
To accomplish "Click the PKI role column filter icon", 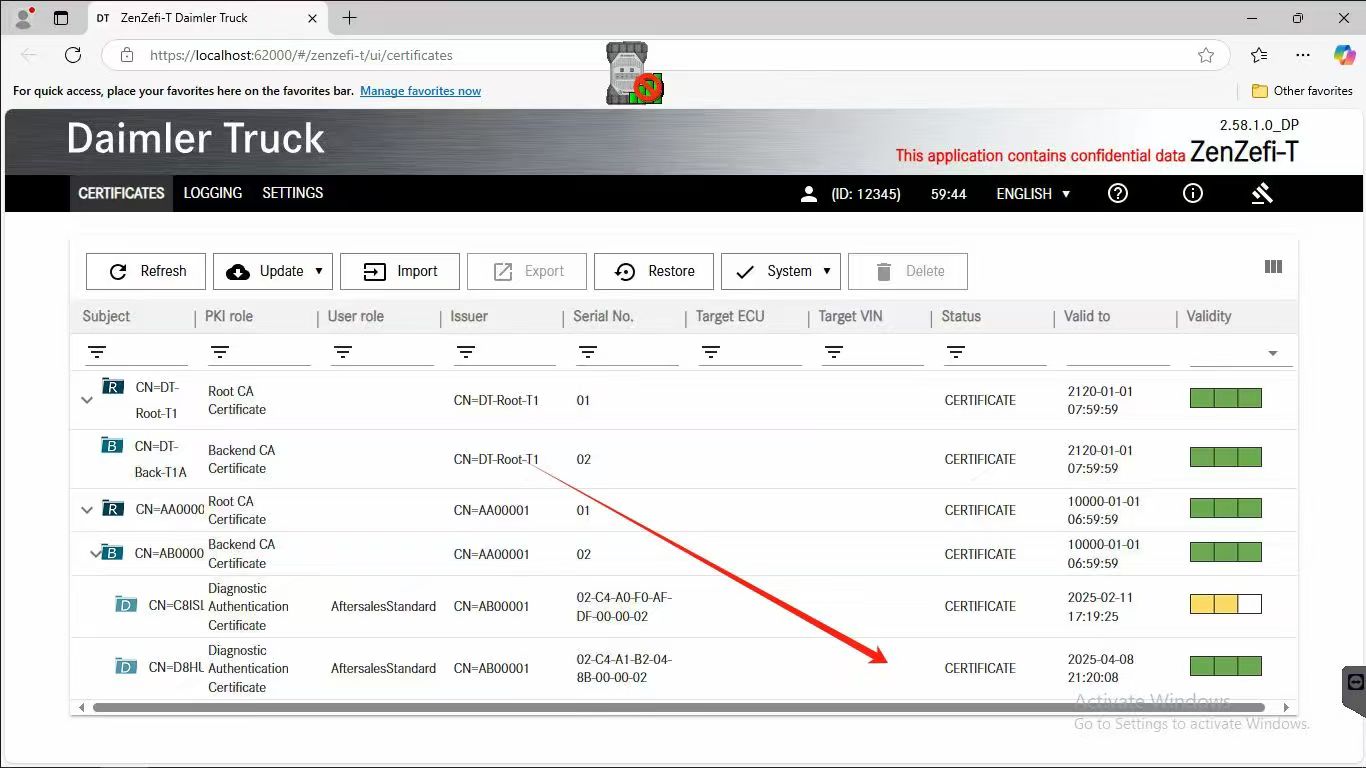I will [x=220, y=352].
